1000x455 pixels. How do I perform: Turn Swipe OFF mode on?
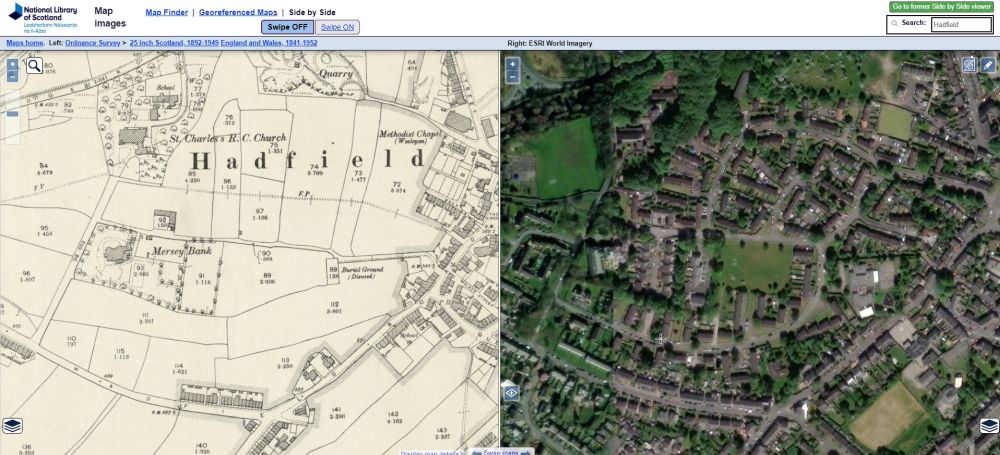tap(288, 27)
